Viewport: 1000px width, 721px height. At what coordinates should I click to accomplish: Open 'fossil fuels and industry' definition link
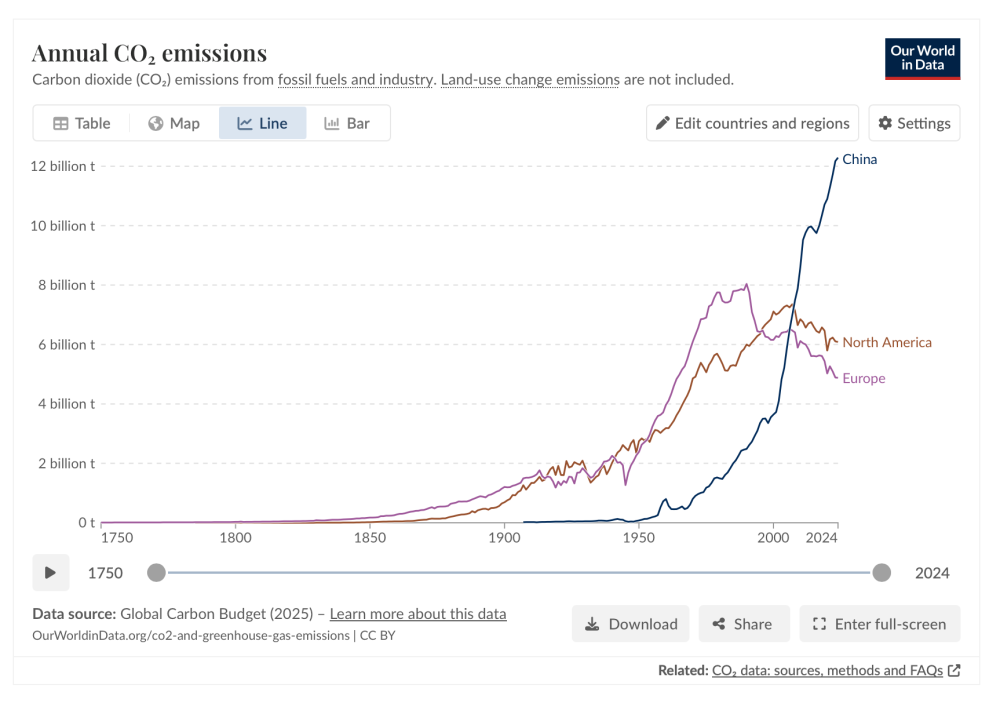tap(356, 79)
